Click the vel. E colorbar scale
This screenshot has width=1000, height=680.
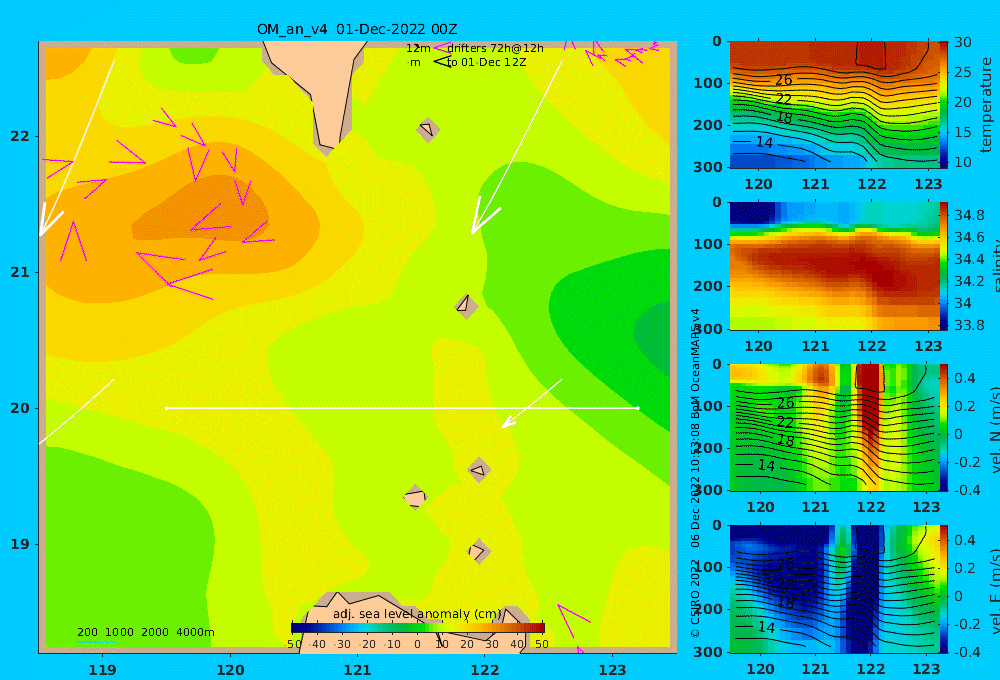click(943, 589)
